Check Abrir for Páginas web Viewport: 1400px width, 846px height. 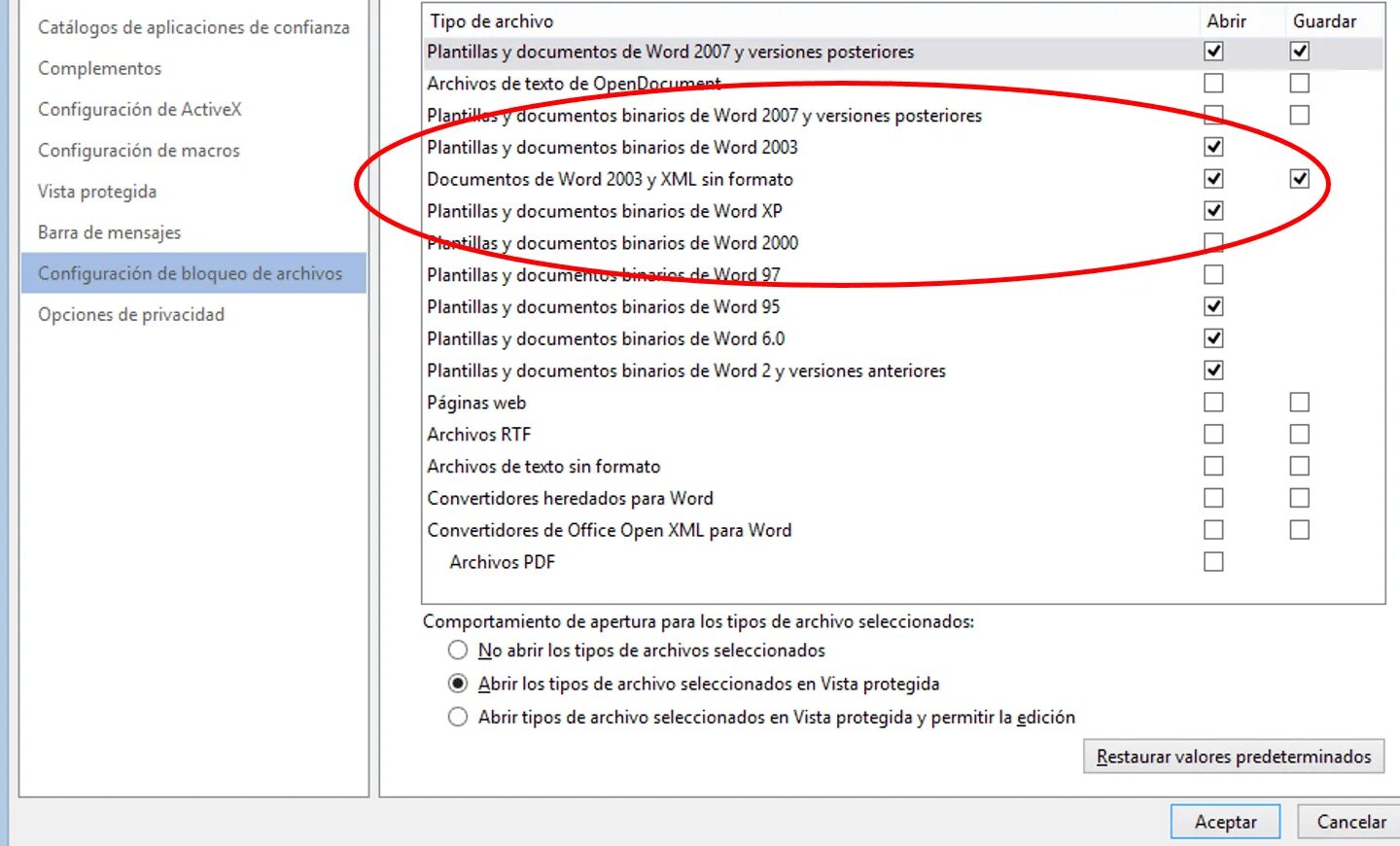(x=1213, y=403)
